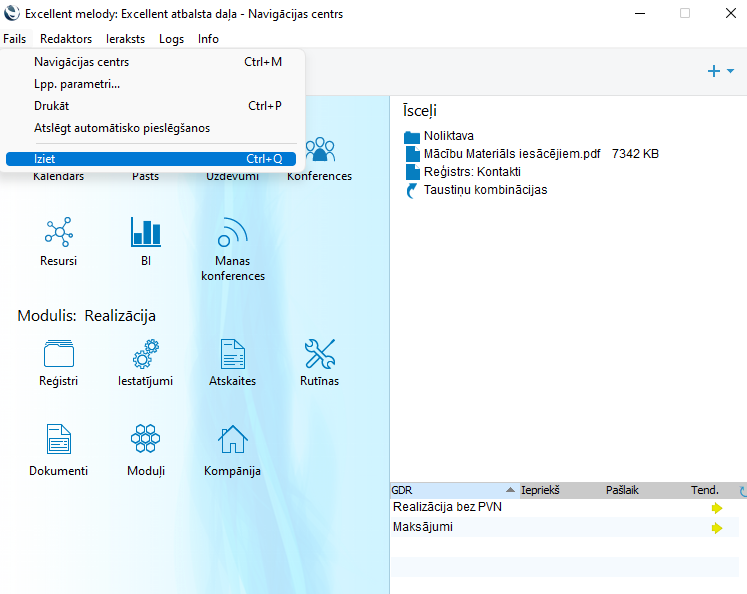Open the Dokumenti icon
The image size is (747, 594).
59,440
